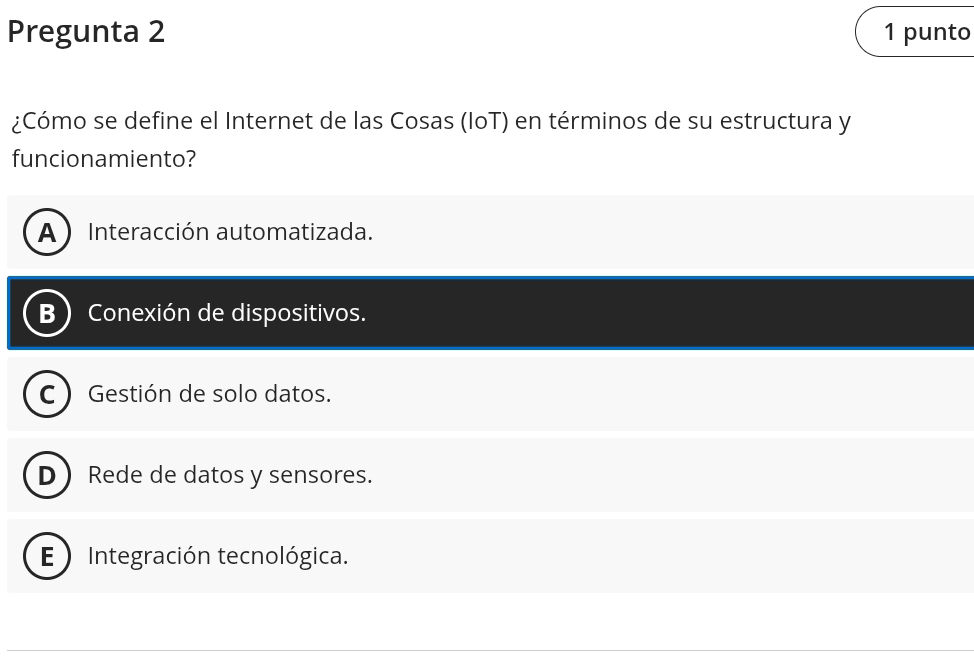Click the circled letter B icon
974x671 pixels.
pos(47,313)
